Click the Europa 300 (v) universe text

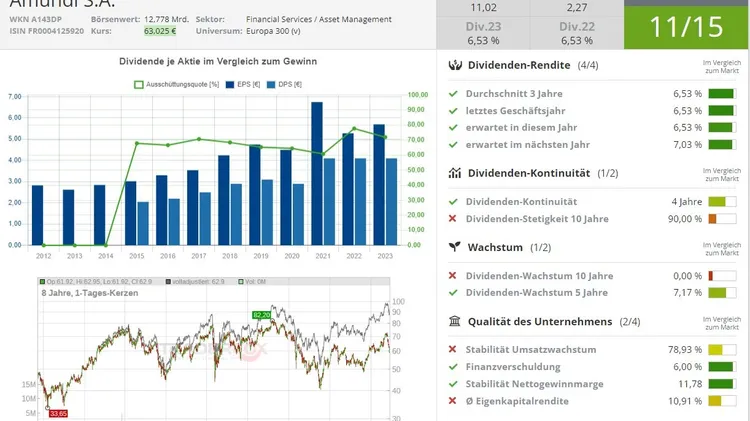(273, 31)
